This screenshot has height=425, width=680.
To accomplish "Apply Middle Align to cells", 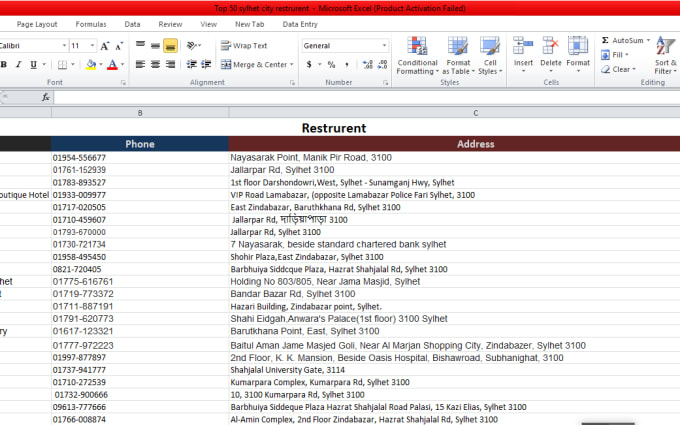I will pyautogui.click(x=155, y=45).
